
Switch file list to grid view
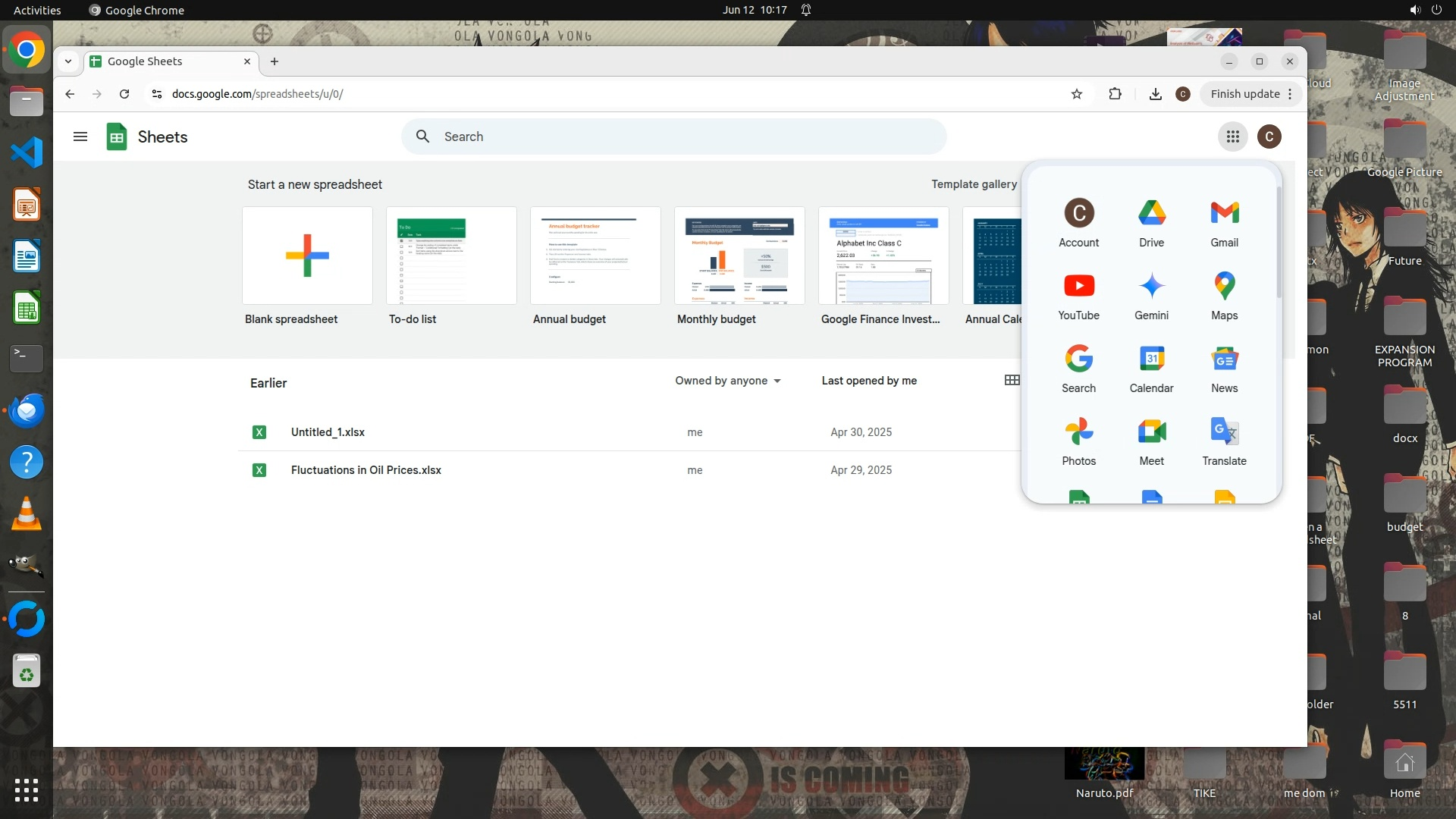pos(1012,380)
